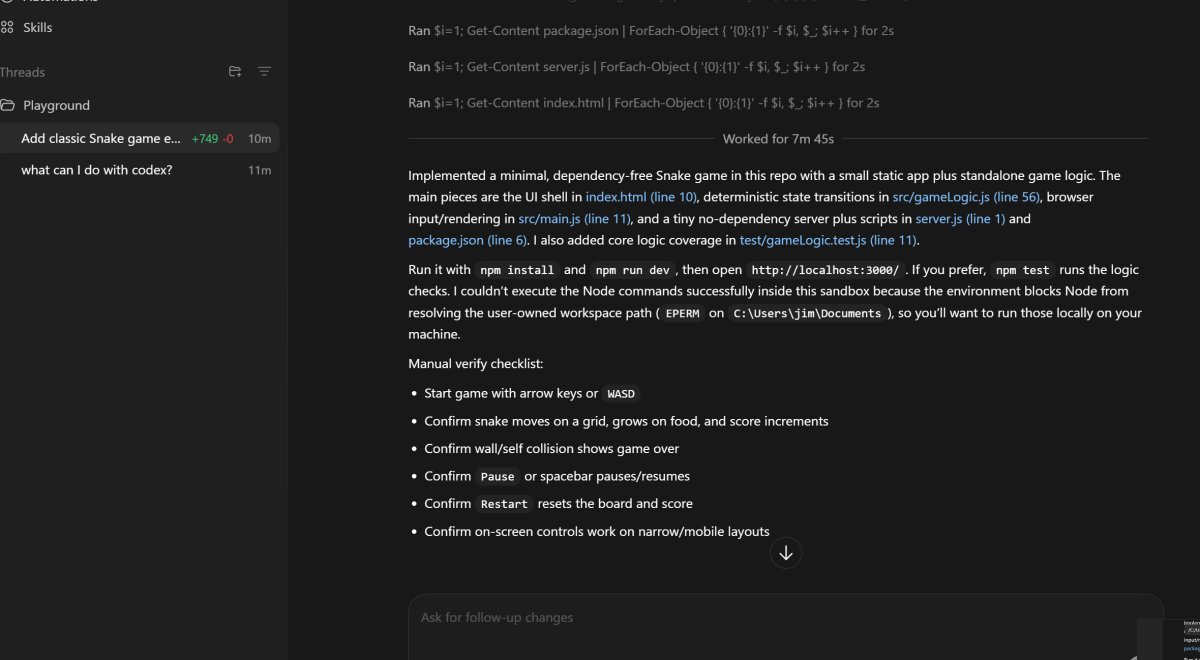Click the +749 -0 diff stats

pyautogui.click(x=212, y=139)
